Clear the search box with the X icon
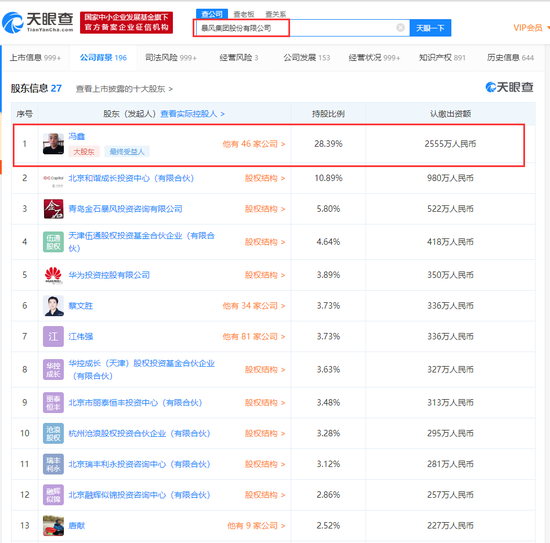The height and width of the screenshot is (543, 550). [x=400, y=28]
